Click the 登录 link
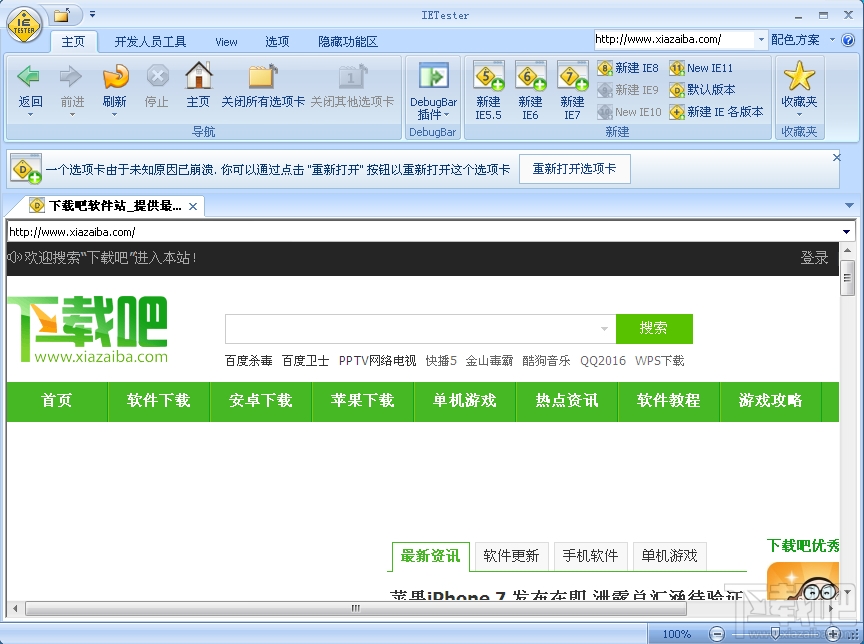The width and height of the screenshot is (864, 644). pyautogui.click(x=815, y=257)
